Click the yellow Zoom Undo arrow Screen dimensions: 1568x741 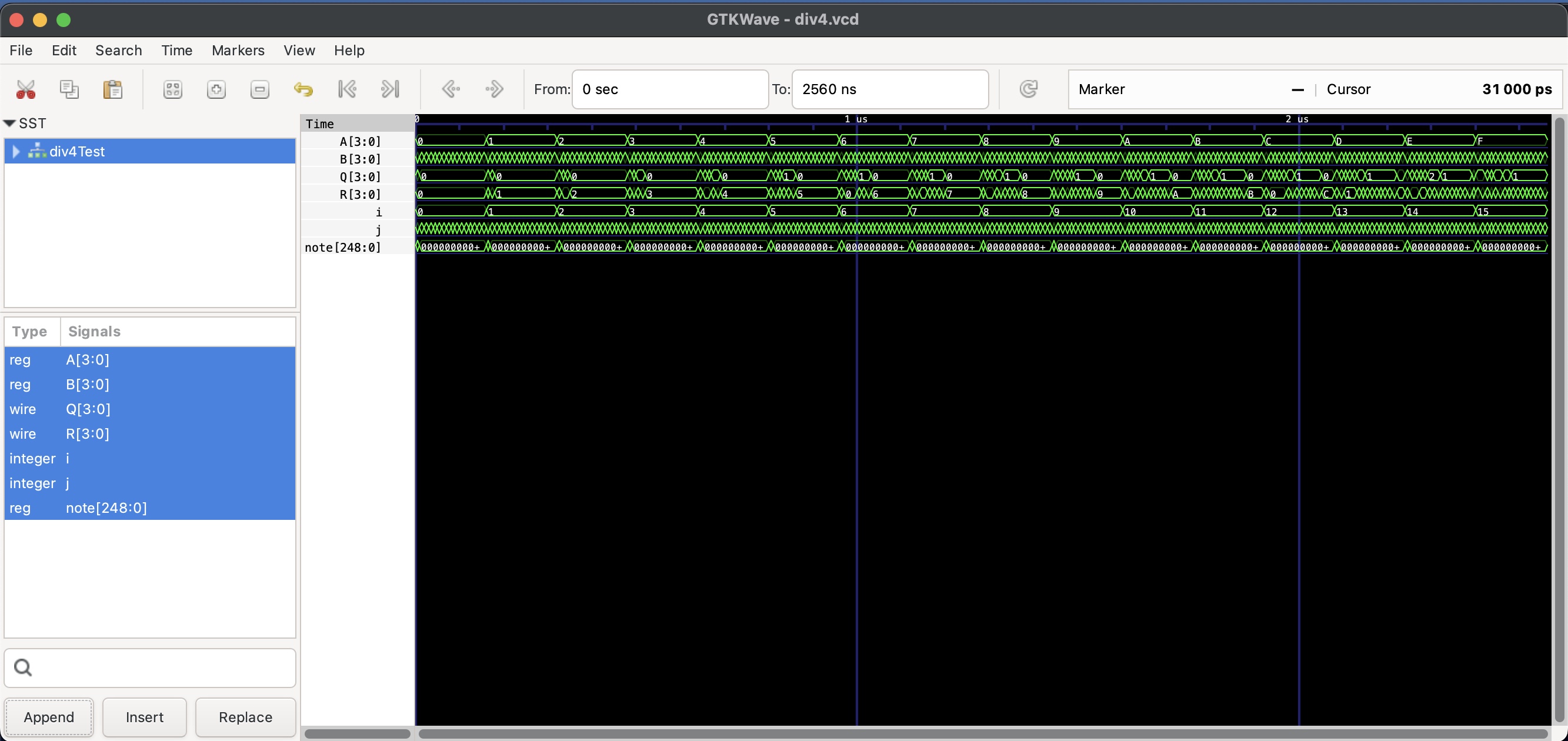[x=304, y=89]
